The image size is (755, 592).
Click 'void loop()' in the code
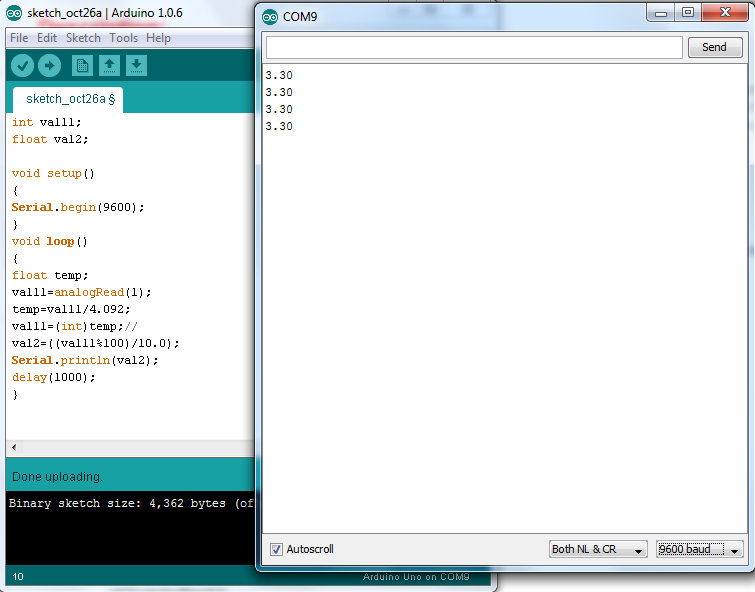coord(50,241)
